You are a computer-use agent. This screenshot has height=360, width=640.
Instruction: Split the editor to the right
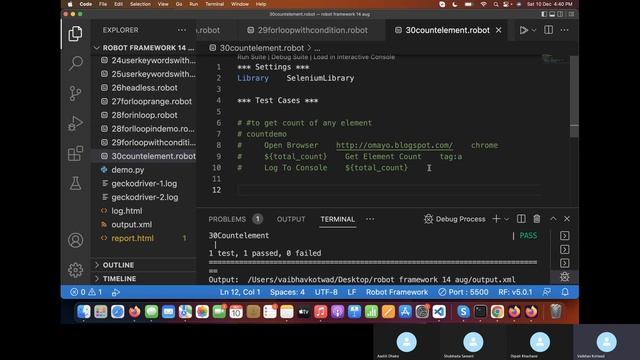548,30
